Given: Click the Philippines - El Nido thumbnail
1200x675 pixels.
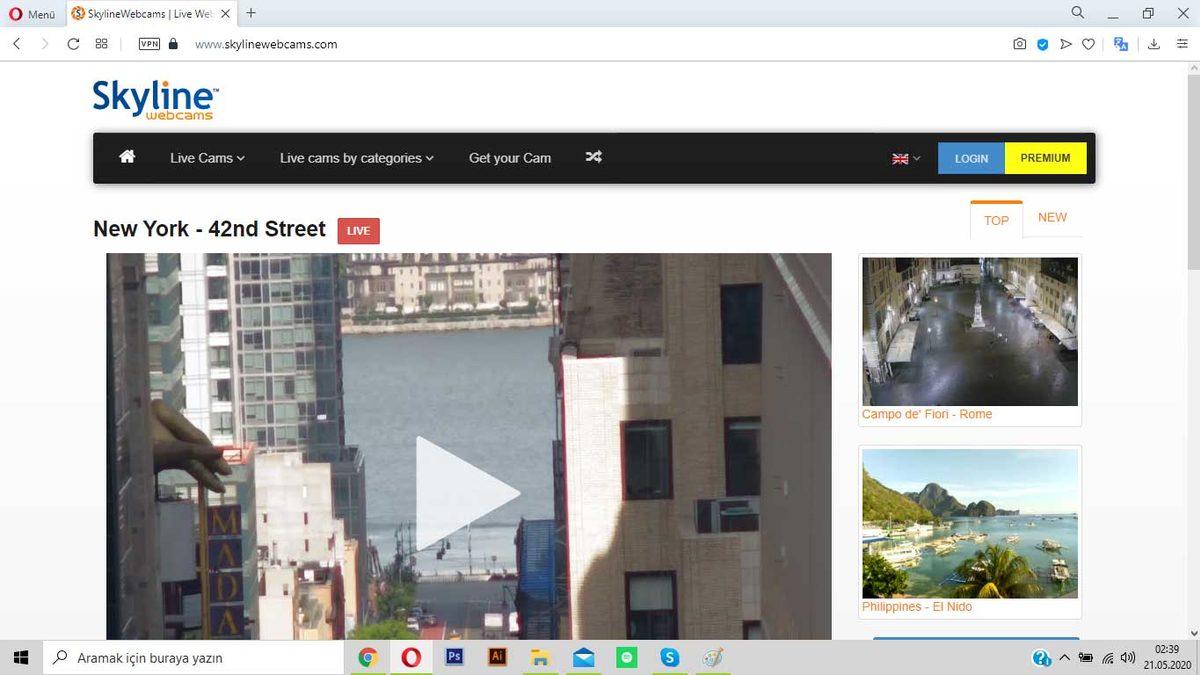Looking at the screenshot, I should pyautogui.click(x=969, y=523).
